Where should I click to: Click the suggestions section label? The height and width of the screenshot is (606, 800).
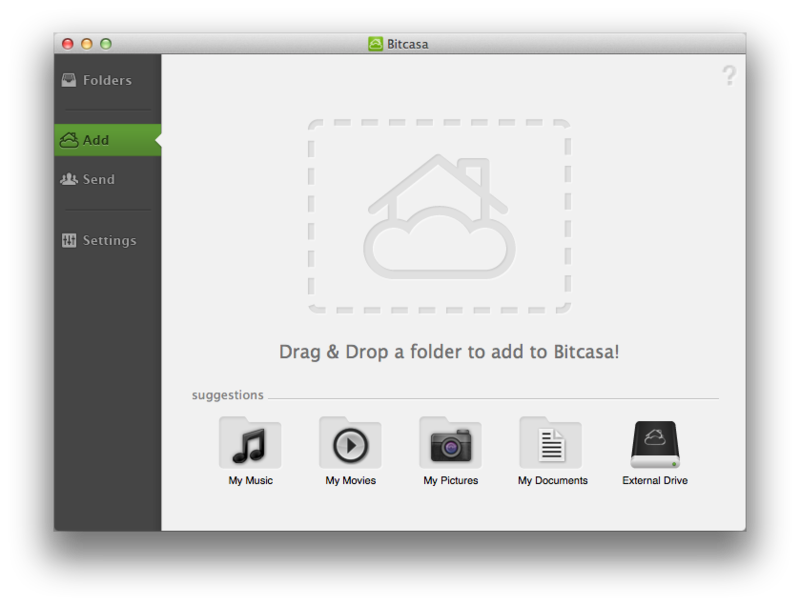[226, 395]
